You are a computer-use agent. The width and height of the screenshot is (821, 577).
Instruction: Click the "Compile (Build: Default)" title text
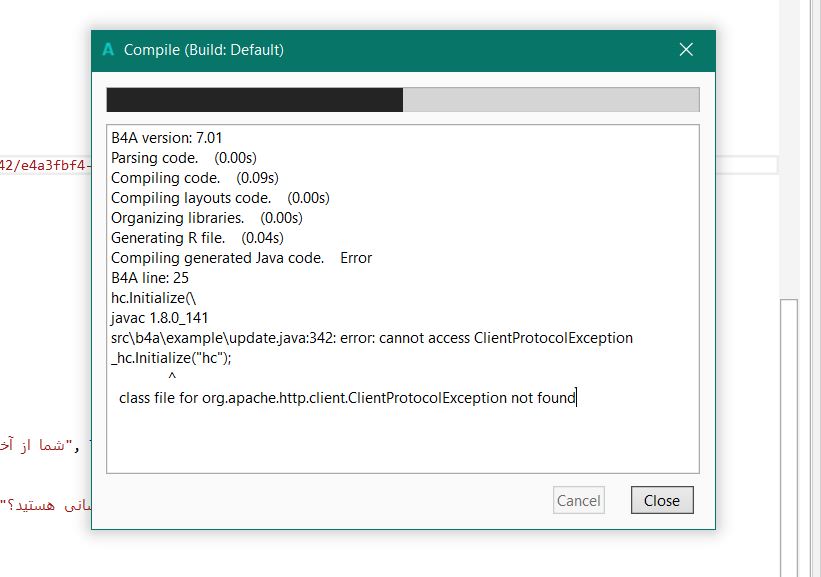point(204,50)
